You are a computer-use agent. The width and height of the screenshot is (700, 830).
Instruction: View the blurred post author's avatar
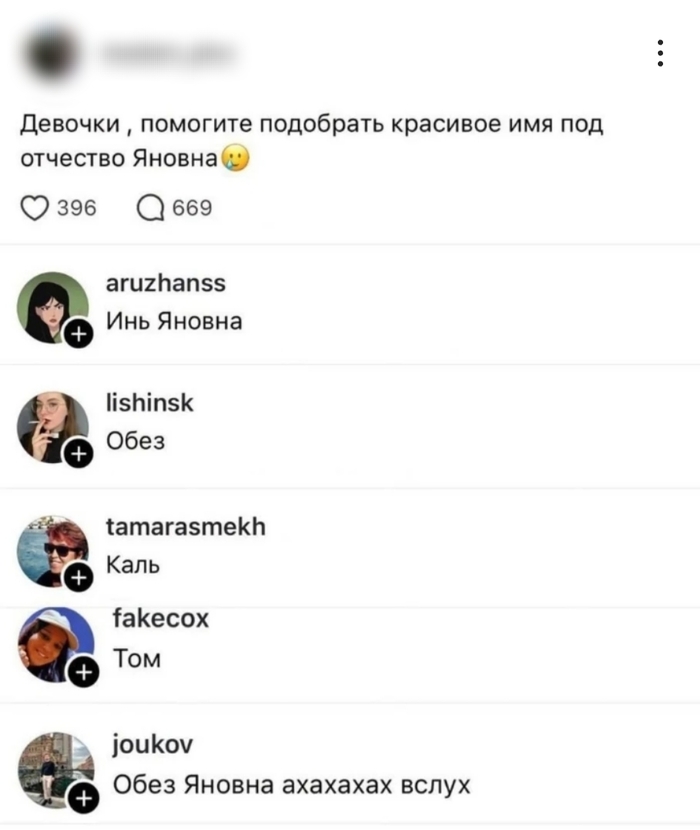[x=52, y=53]
